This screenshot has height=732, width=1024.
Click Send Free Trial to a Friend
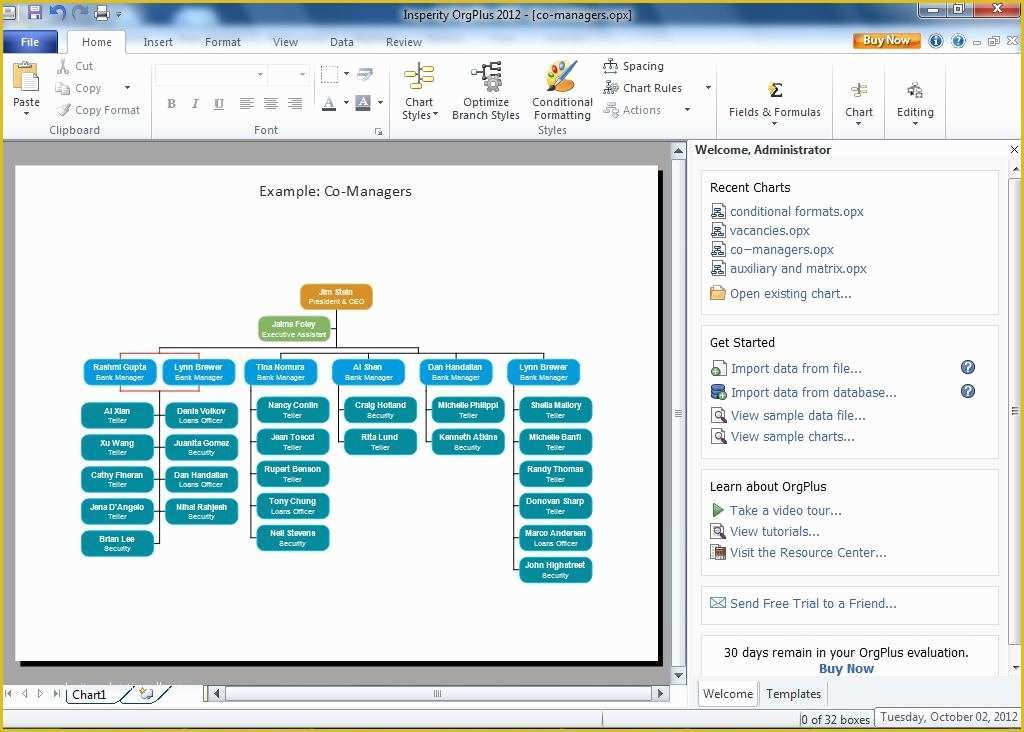point(812,603)
